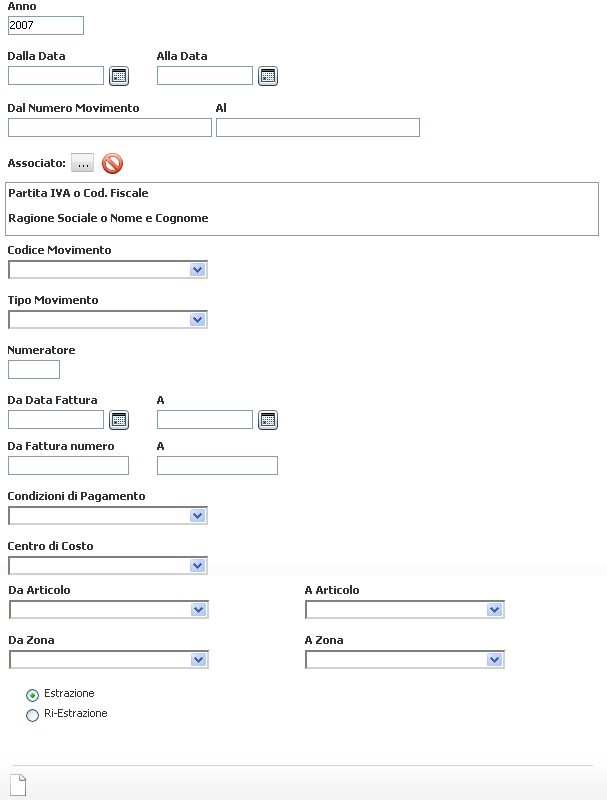
Task: Open calendar picker for Dalla Data
Action: pyautogui.click(x=119, y=76)
